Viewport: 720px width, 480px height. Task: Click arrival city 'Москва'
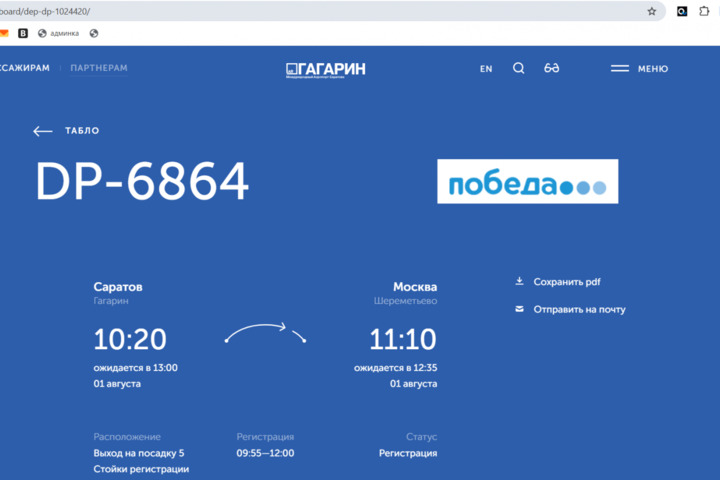[x=415, y=287]
